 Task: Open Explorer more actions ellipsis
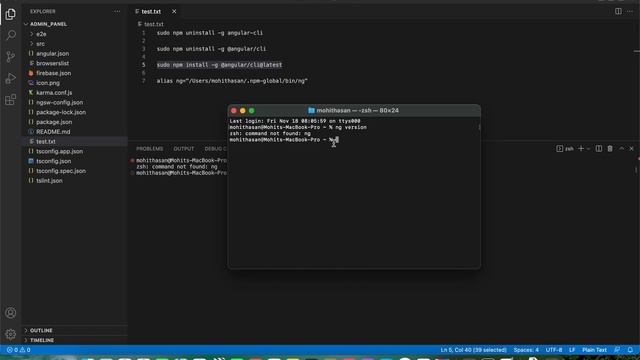pos(117,11)
